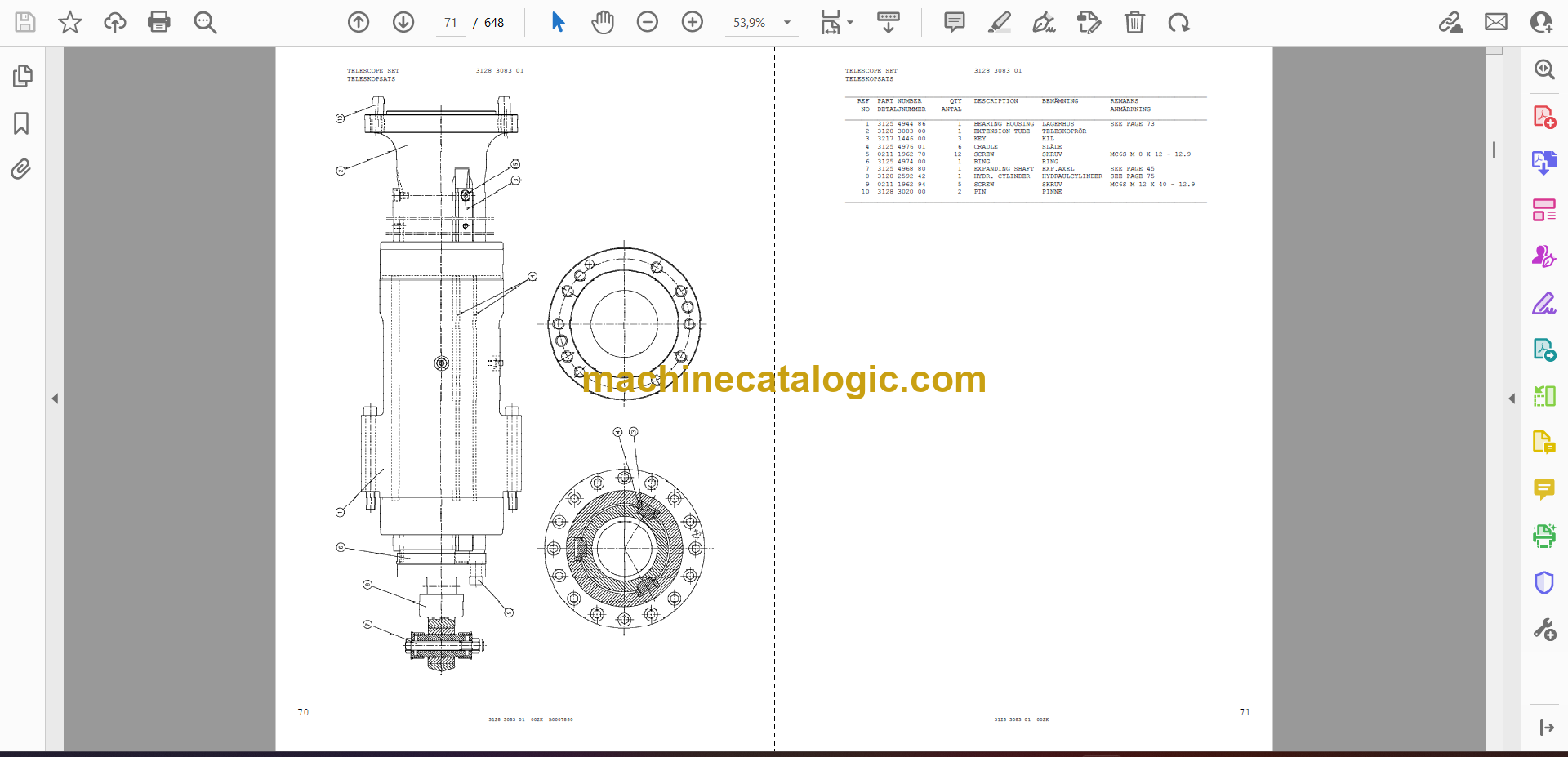This screenshot has width=1568, height=757.
Task: Save the document with the floppy icon
Action: (25, 22)
